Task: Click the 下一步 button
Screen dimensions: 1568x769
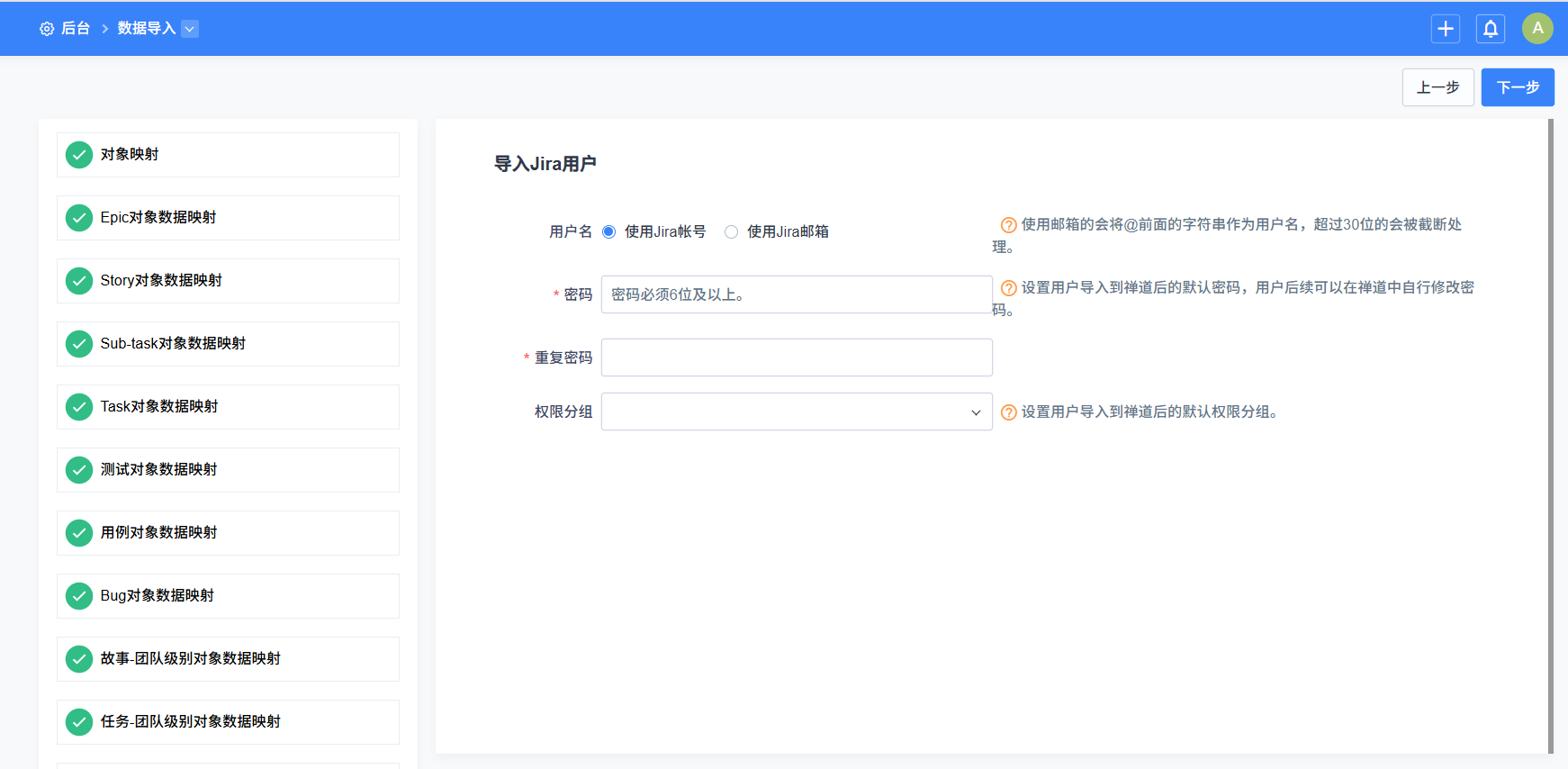Action: [x=1518, y=87]
